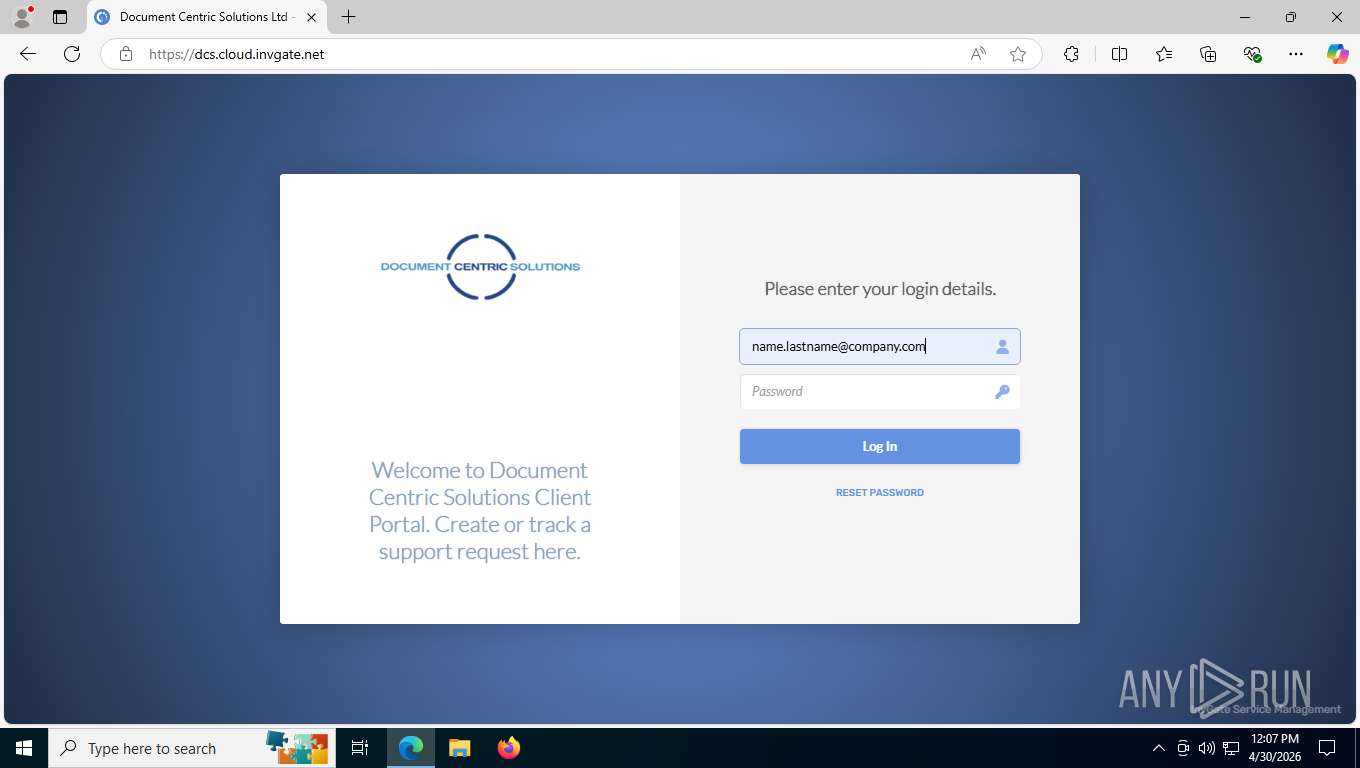Open Task View on taskbar
This screenshot has height=768, width=1360.
(x=360, y=748)
